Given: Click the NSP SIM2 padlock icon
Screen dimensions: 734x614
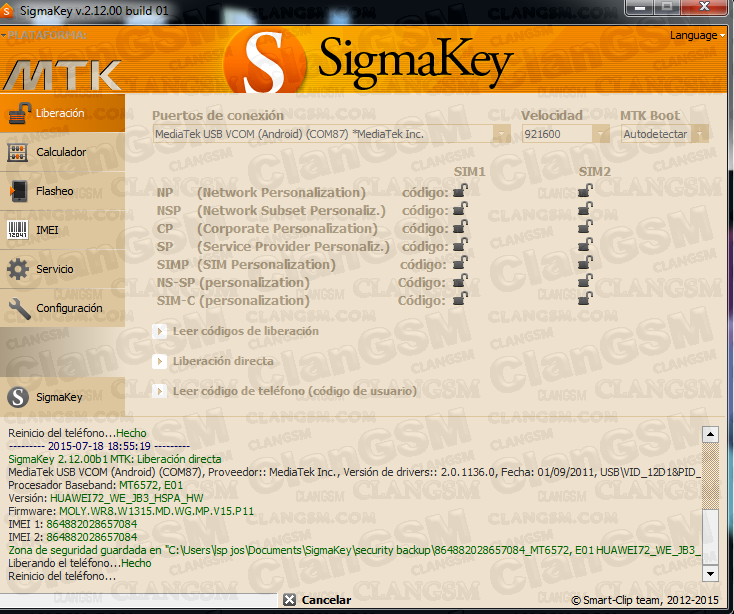Looking at the screenshot, I should click(585, 209).
